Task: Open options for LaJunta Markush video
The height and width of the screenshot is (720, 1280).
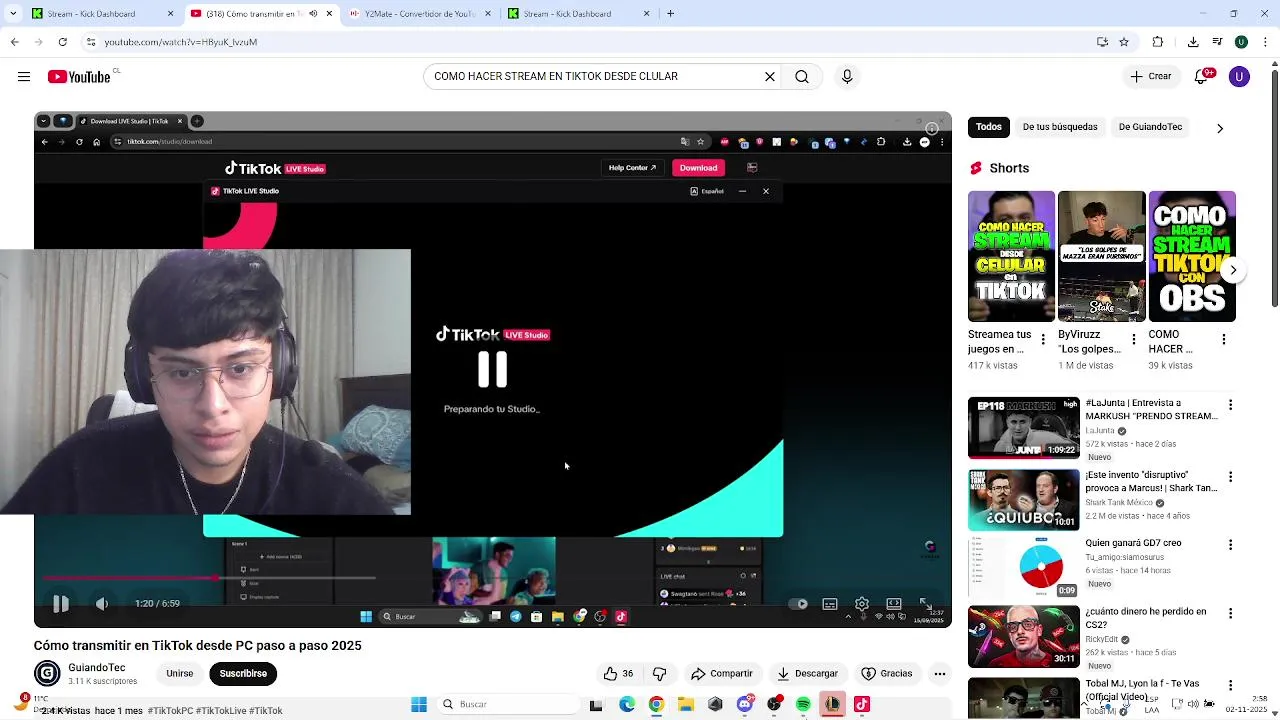Action: (x=1230, y=405)
